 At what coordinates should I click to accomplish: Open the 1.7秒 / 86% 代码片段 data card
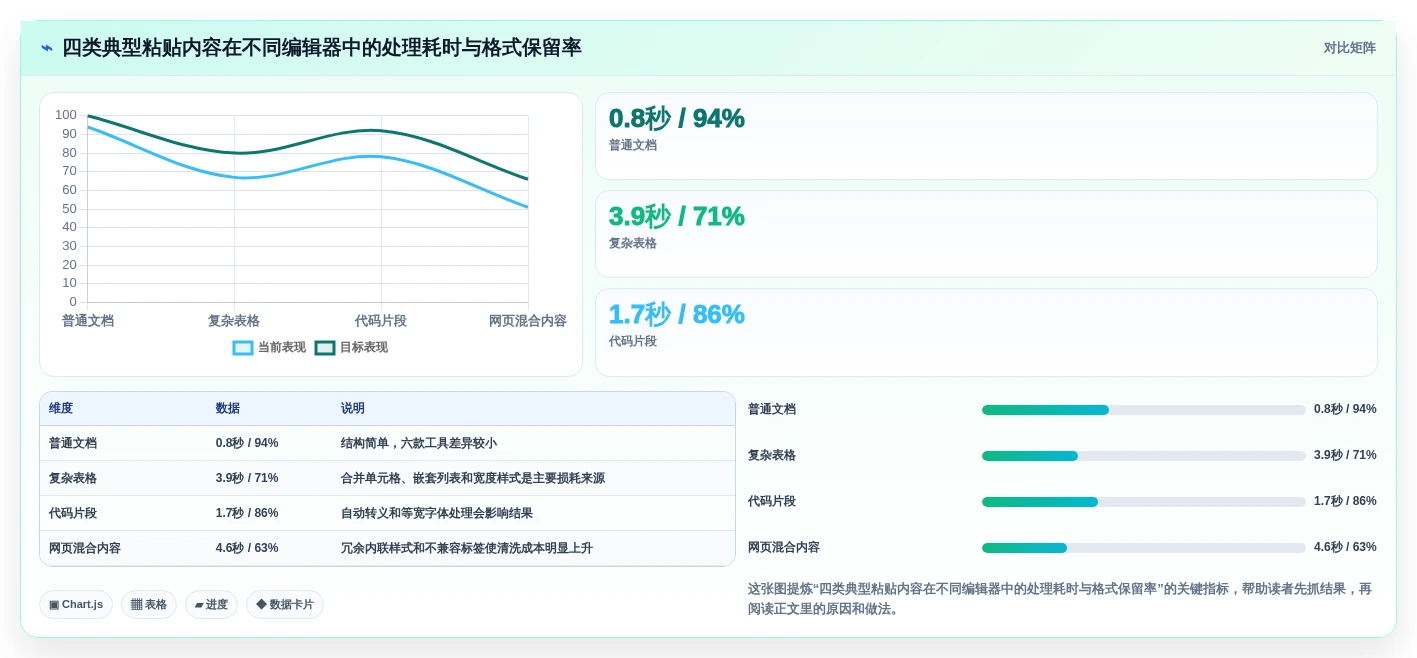pyautogui.click(x=986, y=332)
